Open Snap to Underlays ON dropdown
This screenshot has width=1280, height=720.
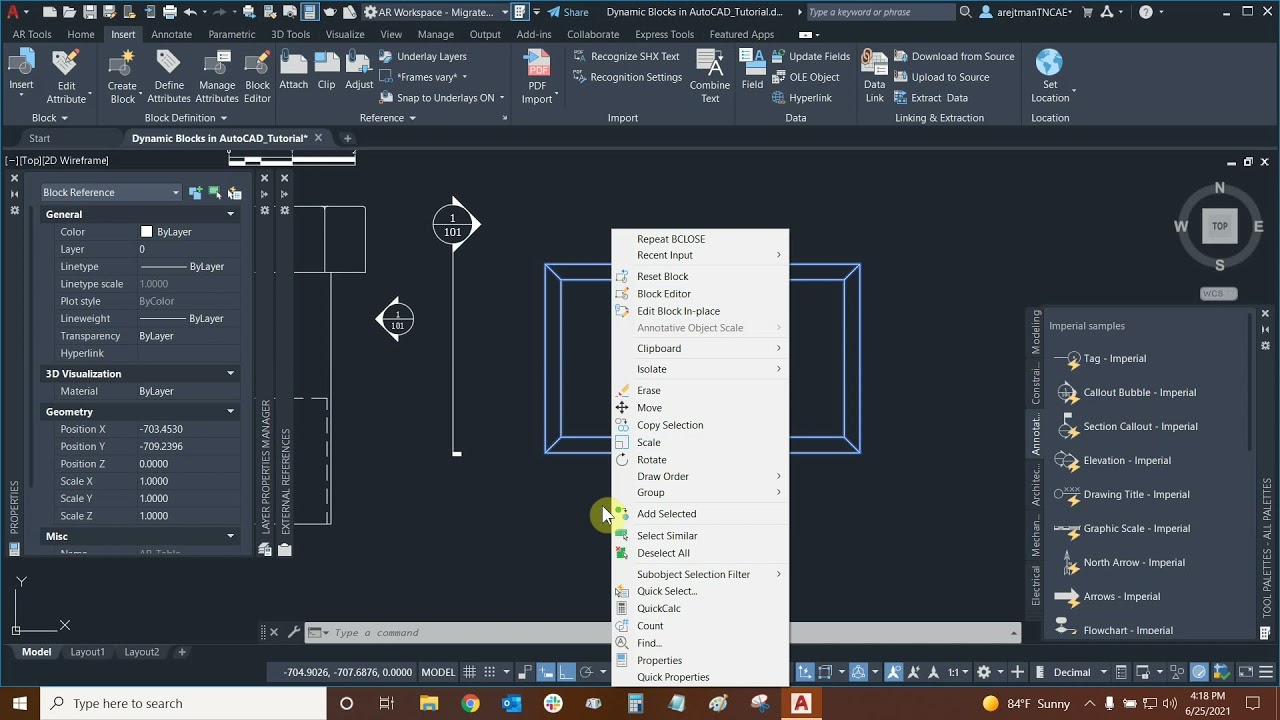[x=501, y=98]
